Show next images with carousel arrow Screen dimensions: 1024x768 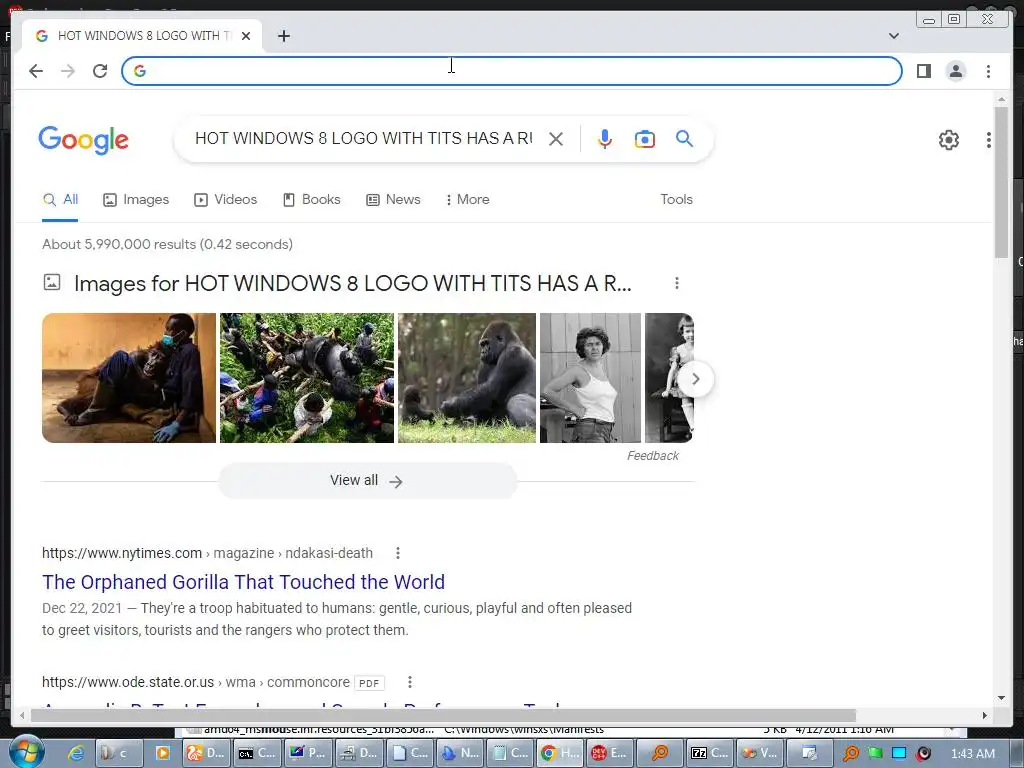click(696, 379)
